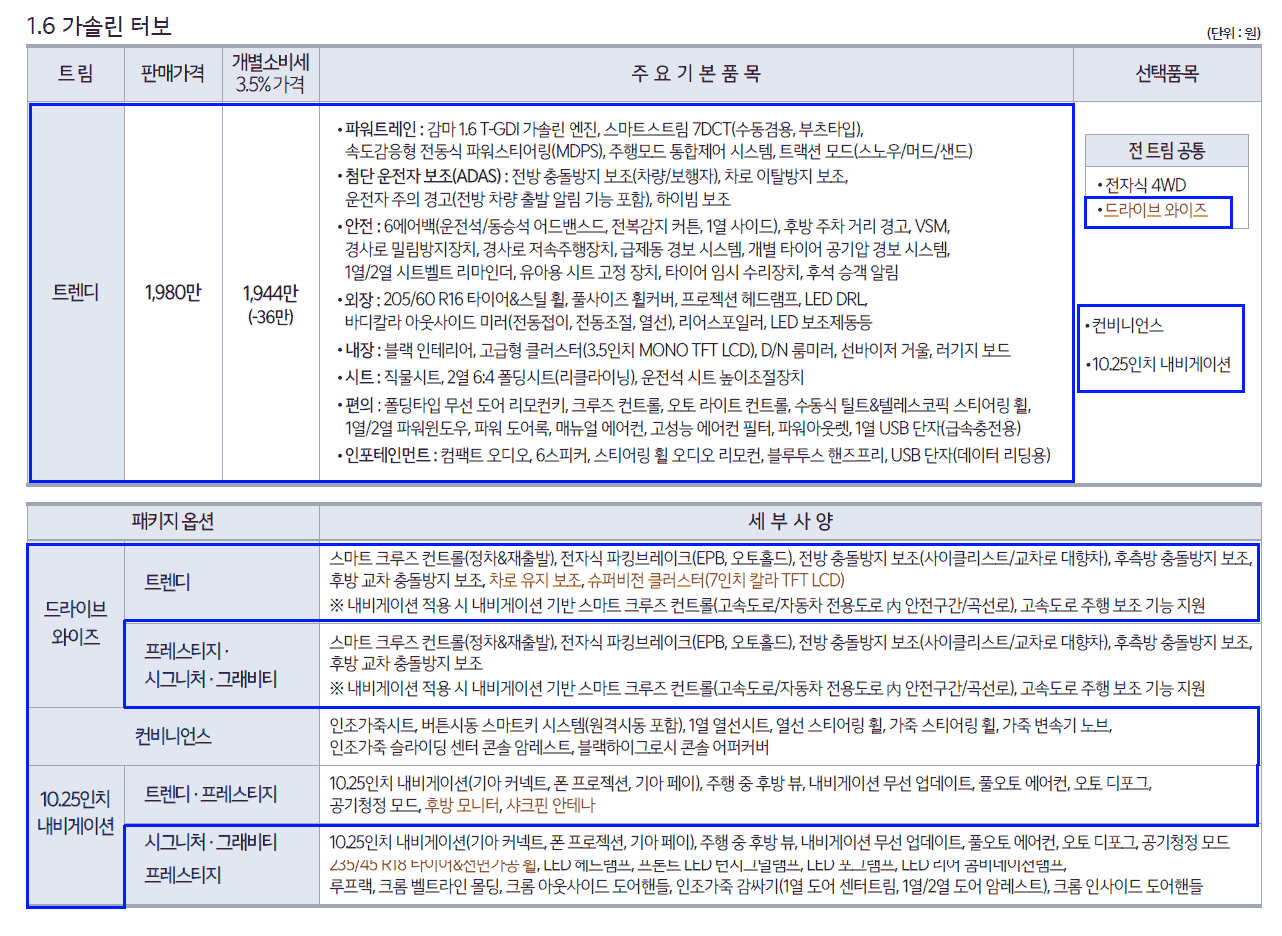Image resolution: width=1282 pixels, height=936 pixels.
Task: Click the '주요기본품목' column header
Action: click(x=696, y=73)
